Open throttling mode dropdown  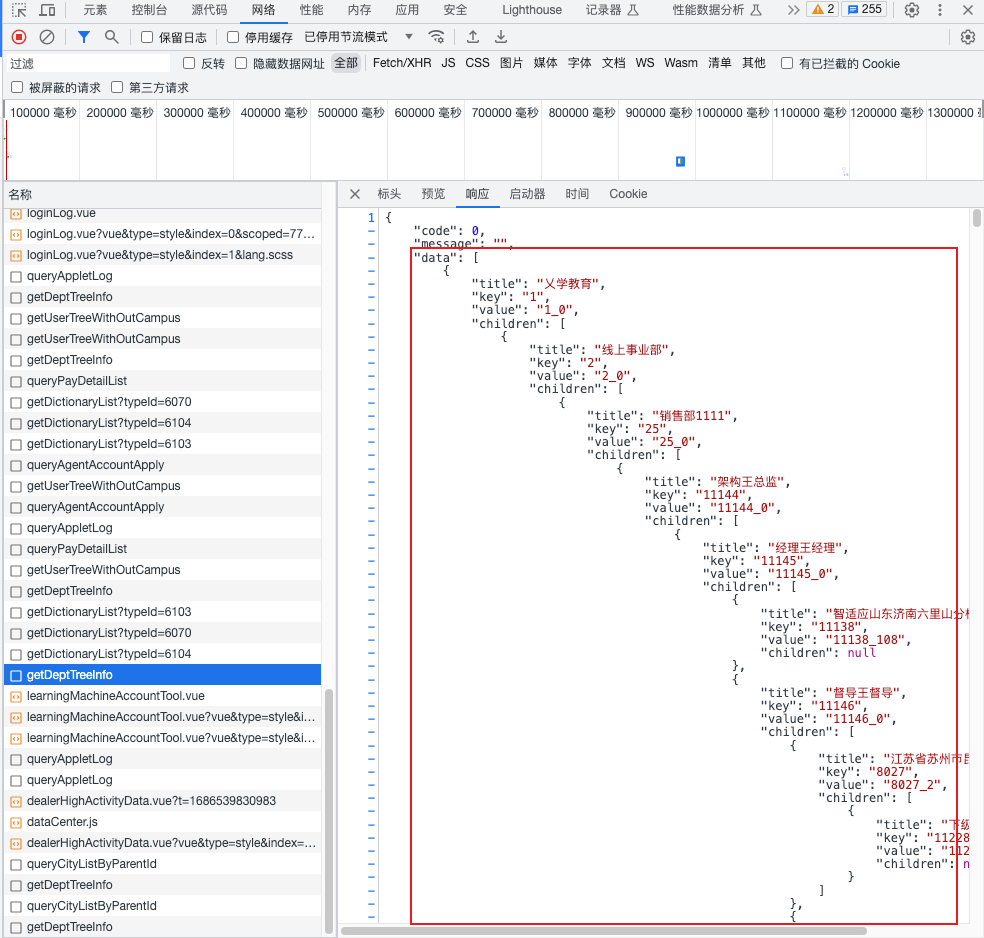tap(359, 37)
